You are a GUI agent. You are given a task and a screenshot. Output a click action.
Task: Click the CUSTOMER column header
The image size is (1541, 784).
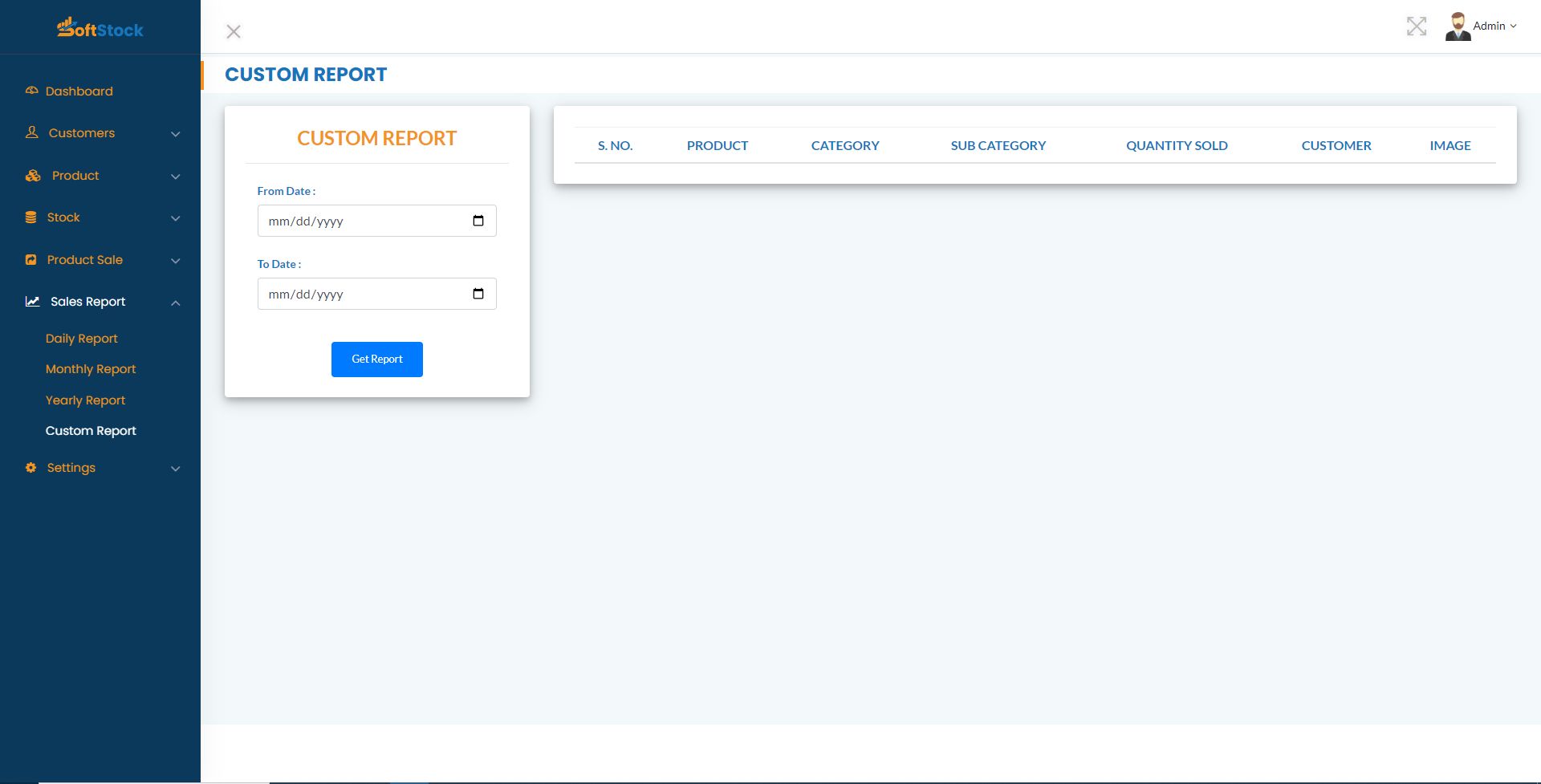pyautogui.click(x=1336, y=145)
